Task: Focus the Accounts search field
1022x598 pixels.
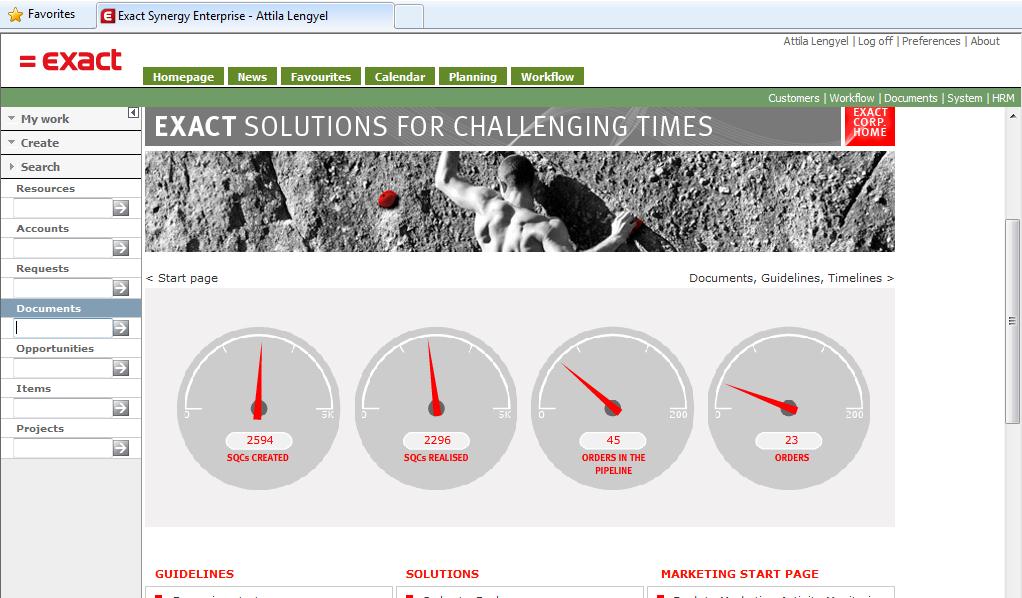Action: [x=63, y=248]
